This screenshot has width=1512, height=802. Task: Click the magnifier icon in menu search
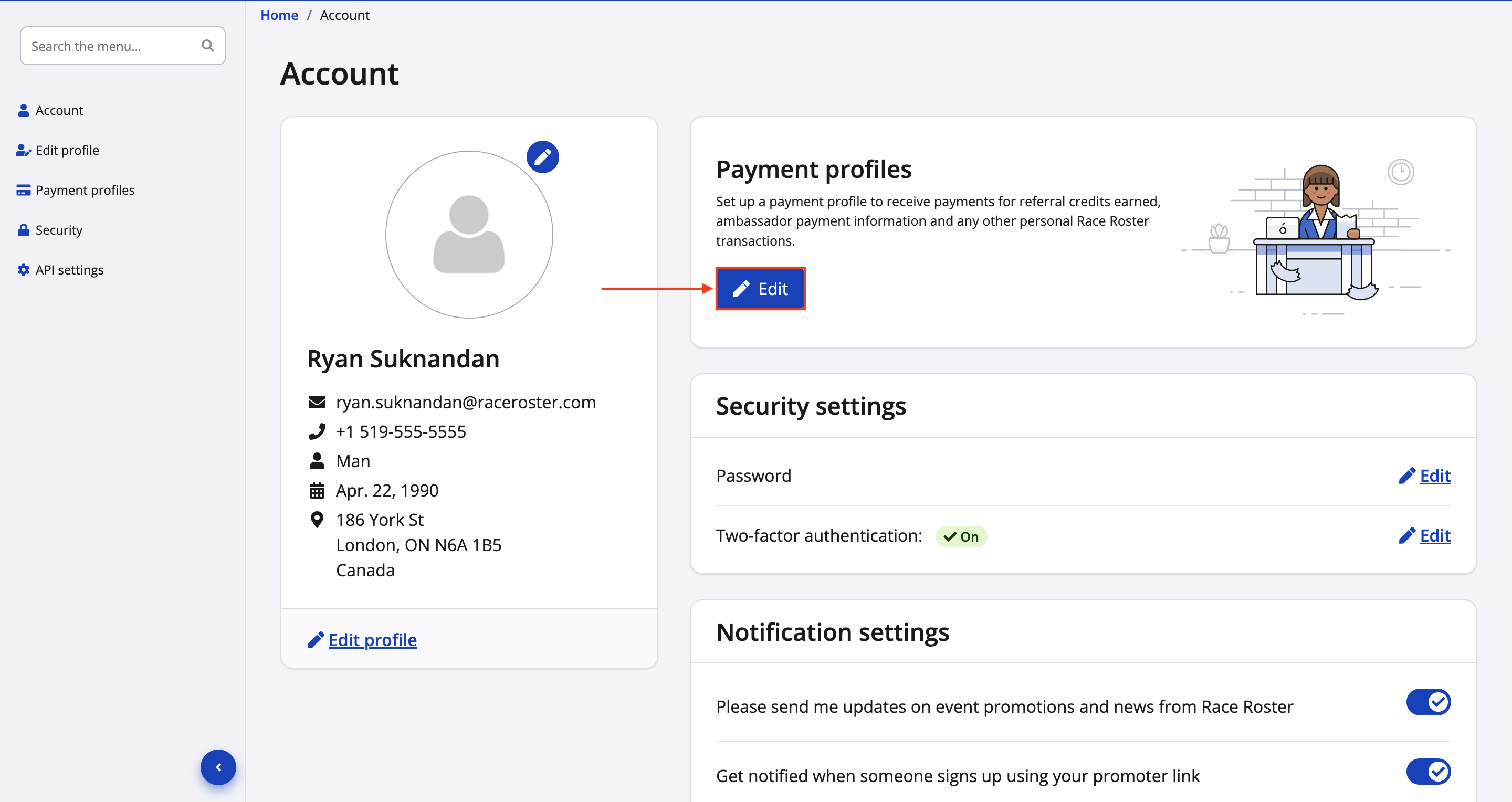(207, 46)
